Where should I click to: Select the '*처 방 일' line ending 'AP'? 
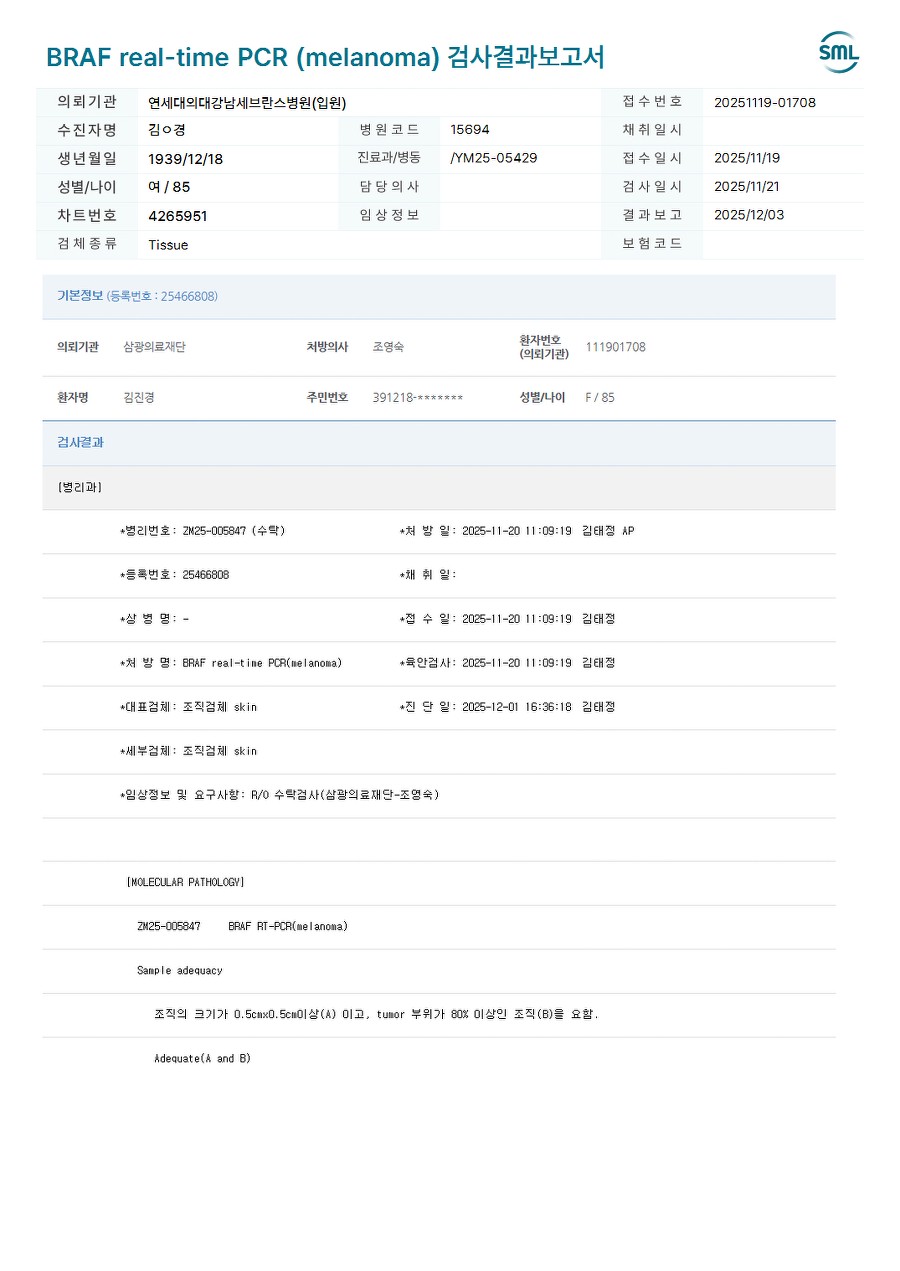(516, 531)
